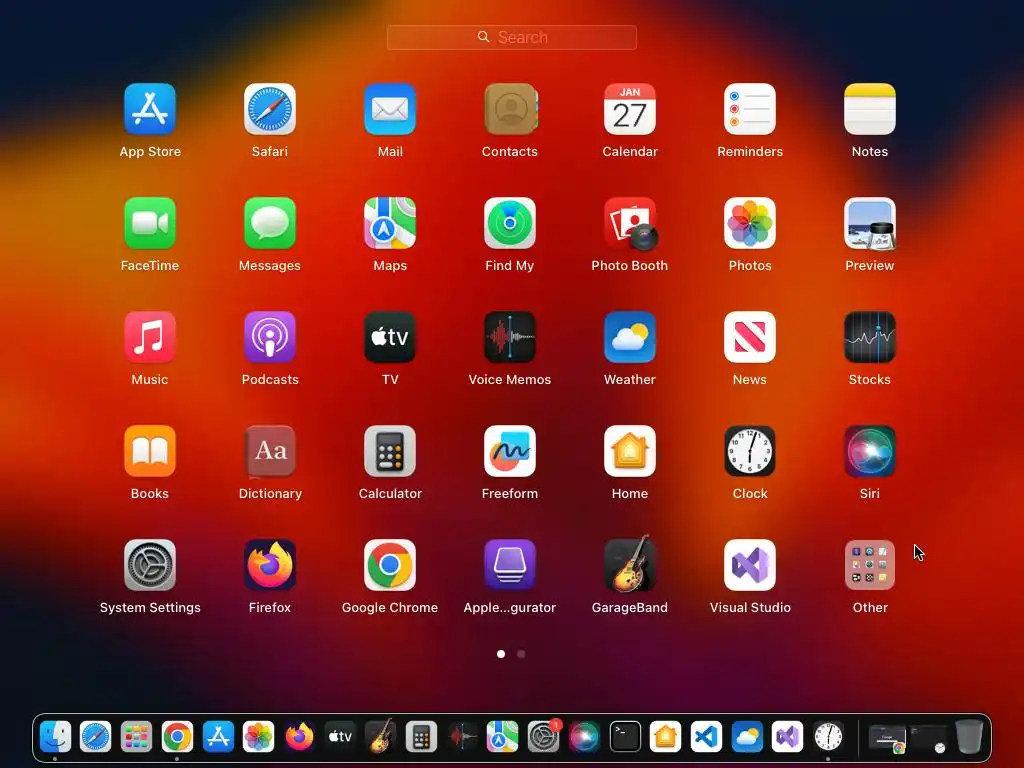Open Home app from Launchpad grid
1024x768 pixels.
click(630, 451)
